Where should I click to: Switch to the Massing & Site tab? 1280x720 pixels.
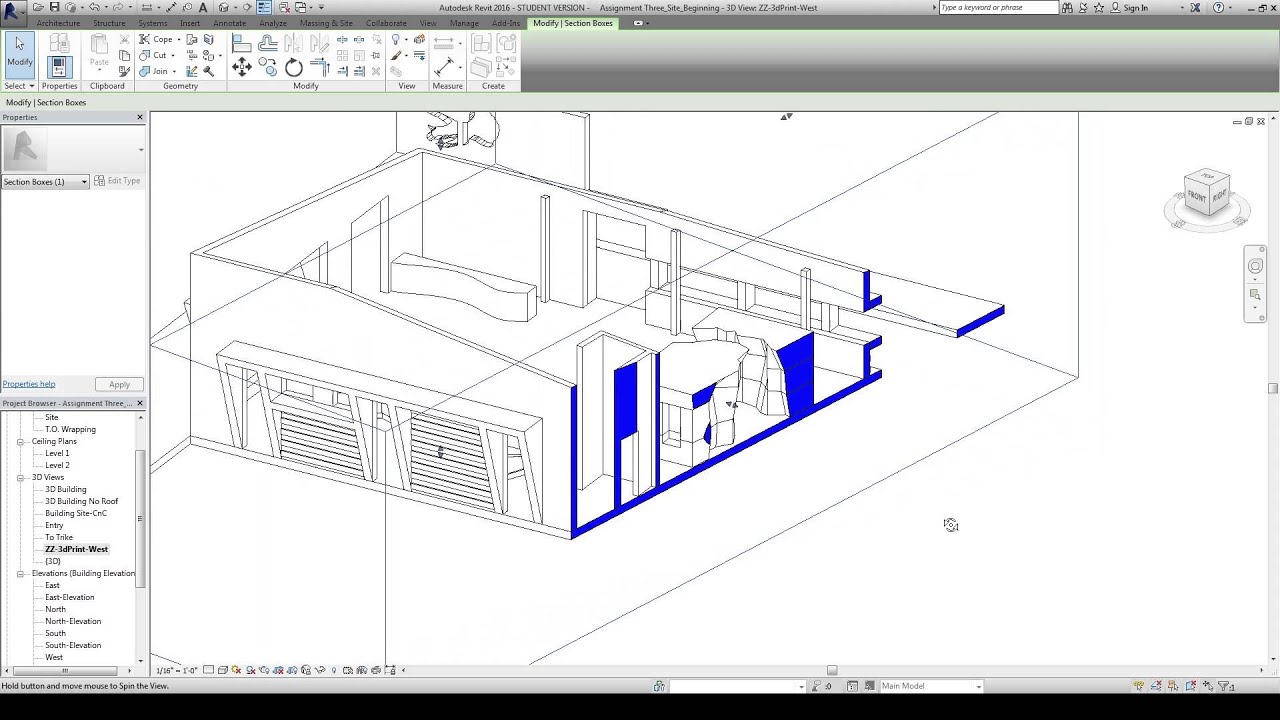[x=326, y=23]
